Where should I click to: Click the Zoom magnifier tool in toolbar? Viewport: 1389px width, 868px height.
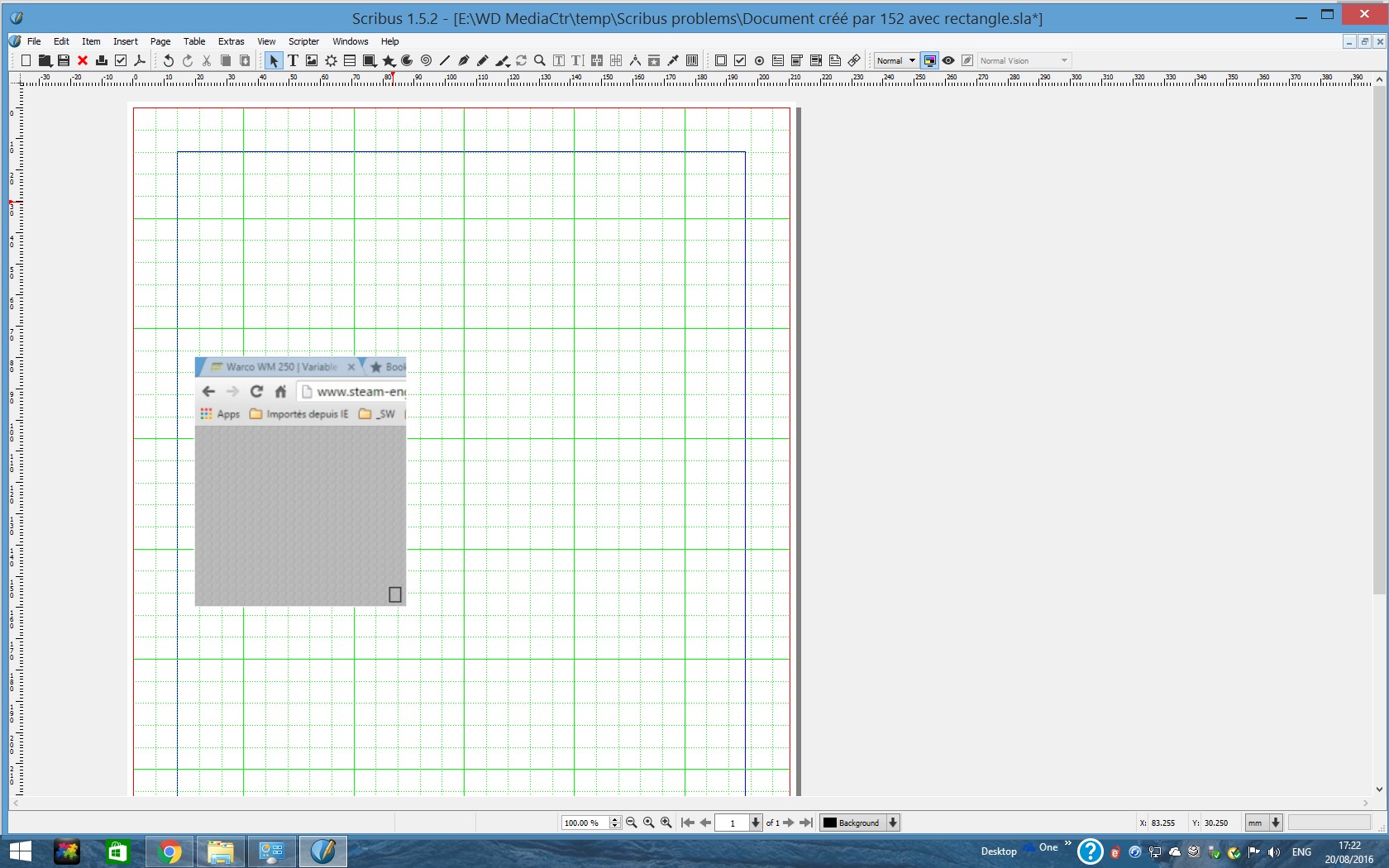tap(540, 60)
